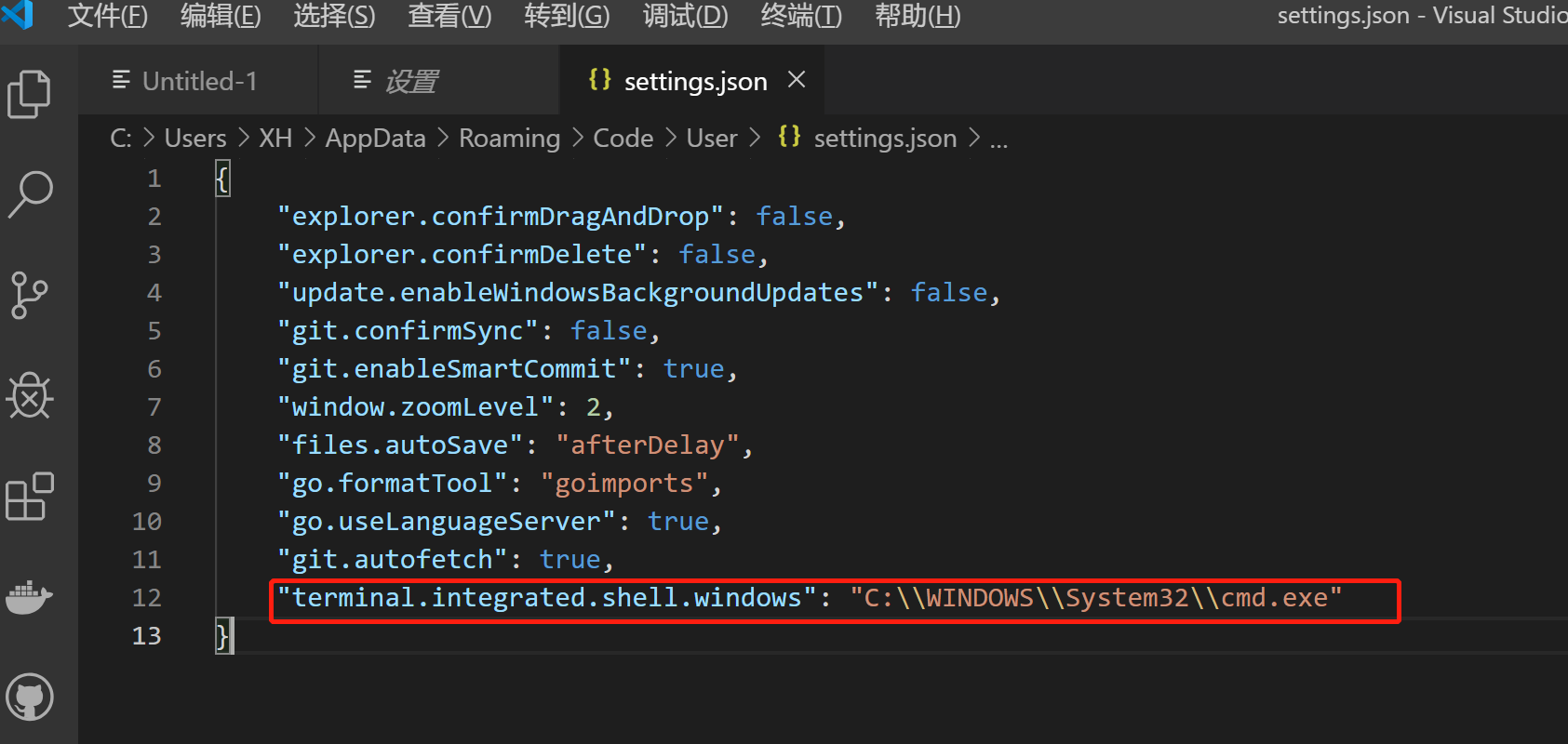Click the true value of git.enableSmartCommit
The image size is (1568, 744).
[694, 368]
